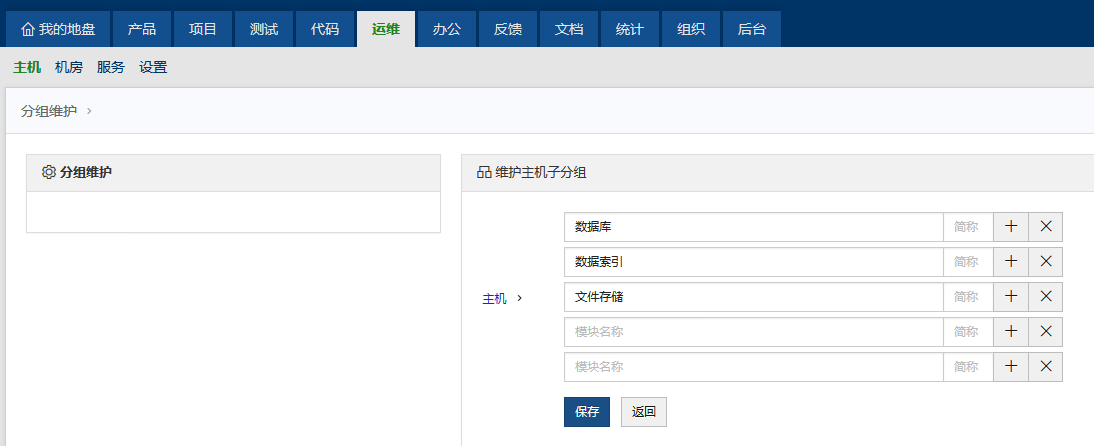Click the home icon beside 我的地盘
Viewport: 1094px width, 446px height.
coord(28,29)
